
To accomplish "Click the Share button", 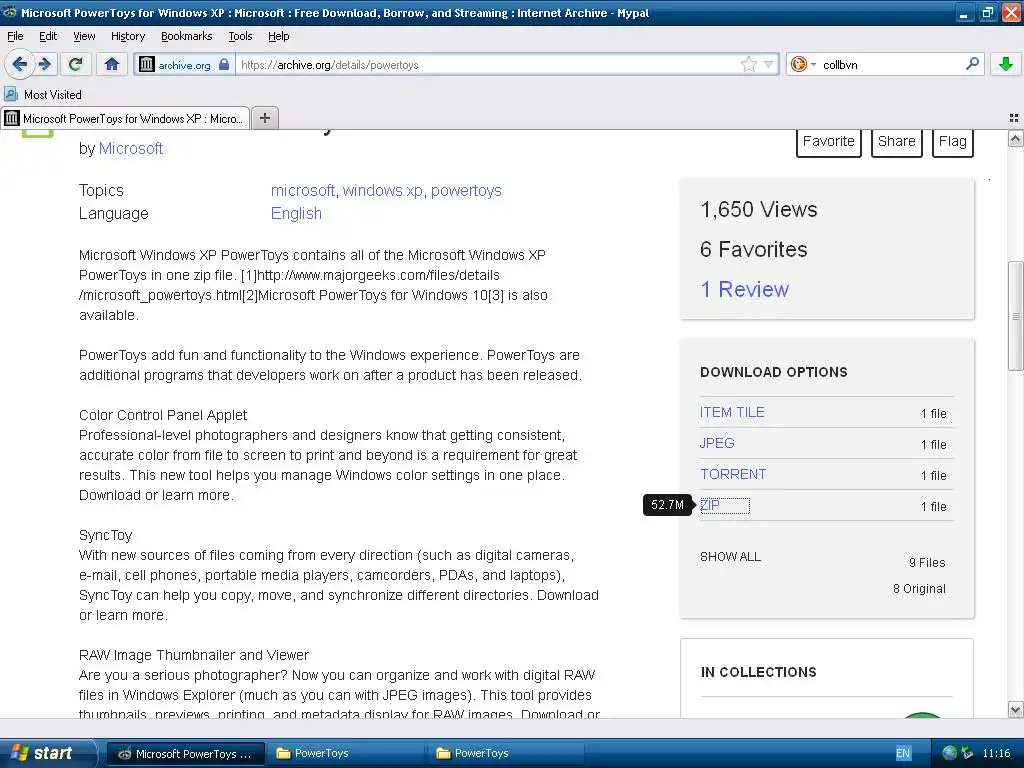I will [x=896, y=142].
